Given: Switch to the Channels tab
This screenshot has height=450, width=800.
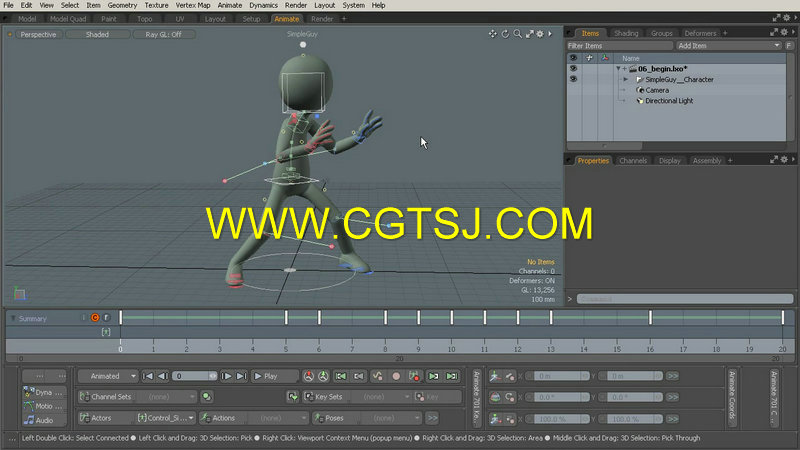Looking at the screenshot, I should tap(633, 160).
